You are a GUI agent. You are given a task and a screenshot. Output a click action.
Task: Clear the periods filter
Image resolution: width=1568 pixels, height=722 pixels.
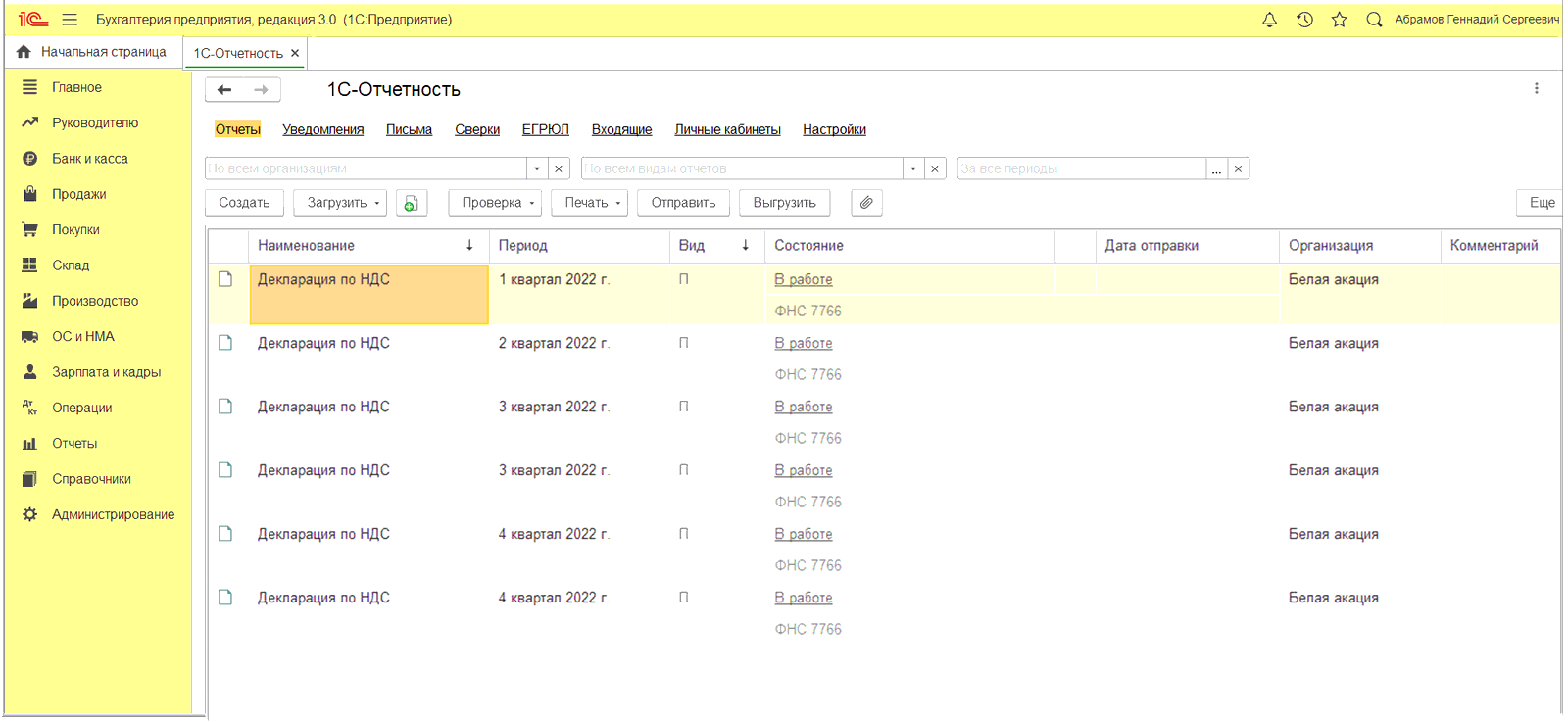[1238, 168]
